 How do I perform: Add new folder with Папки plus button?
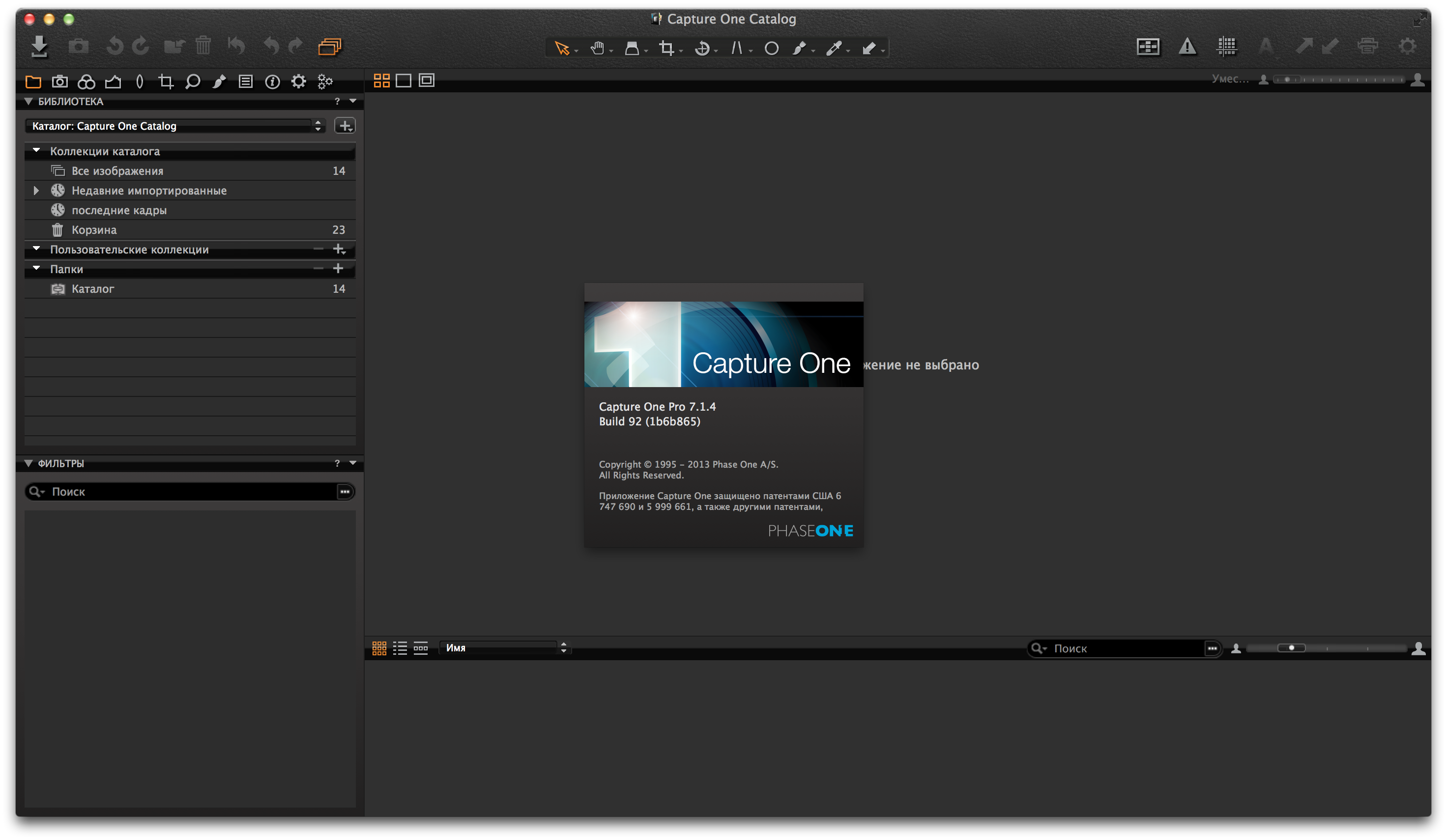(338, 269)
